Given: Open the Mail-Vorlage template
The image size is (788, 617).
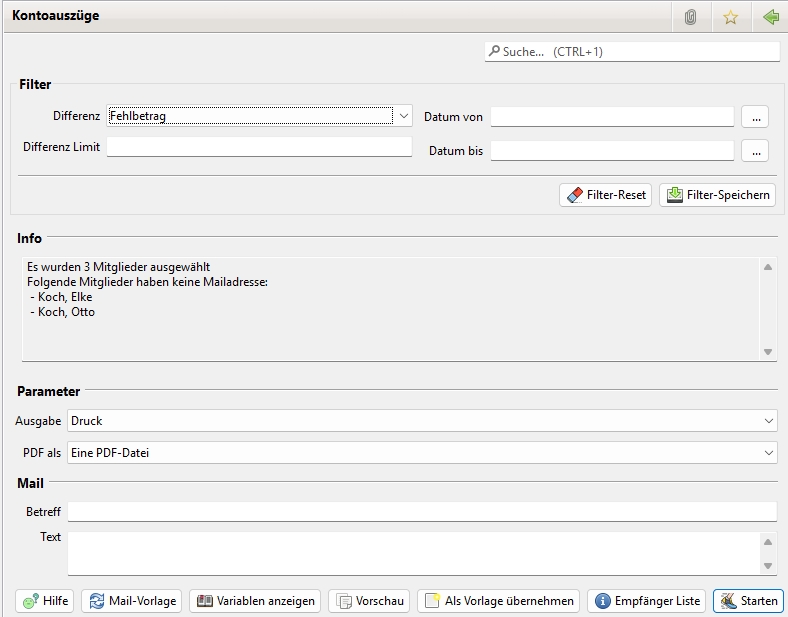Looking at the screenshot, I should pos(132,601).
